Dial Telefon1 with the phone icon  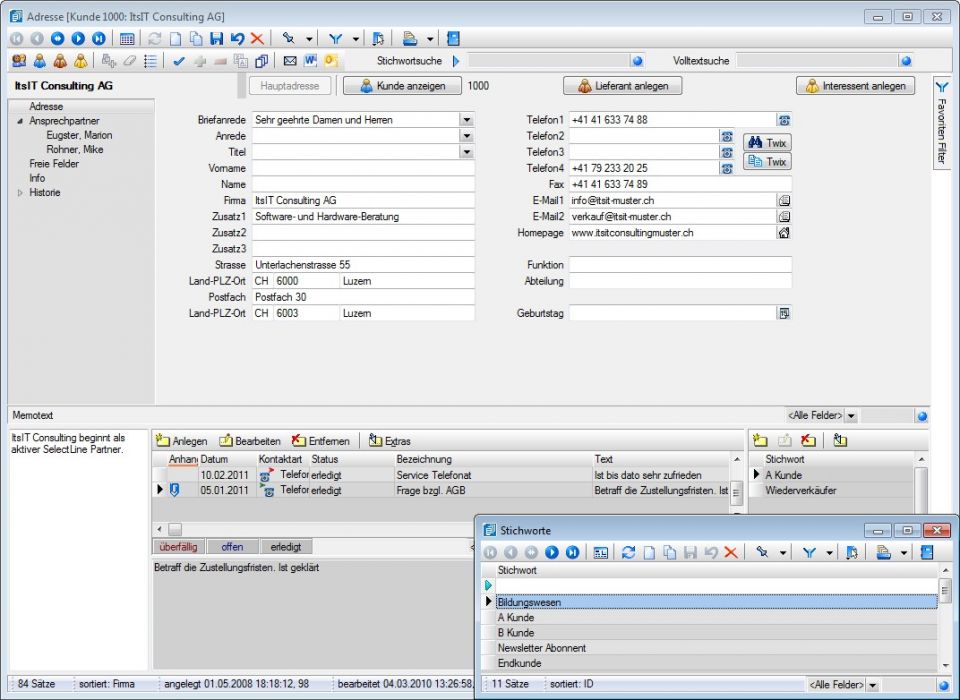tap(784, 120)
